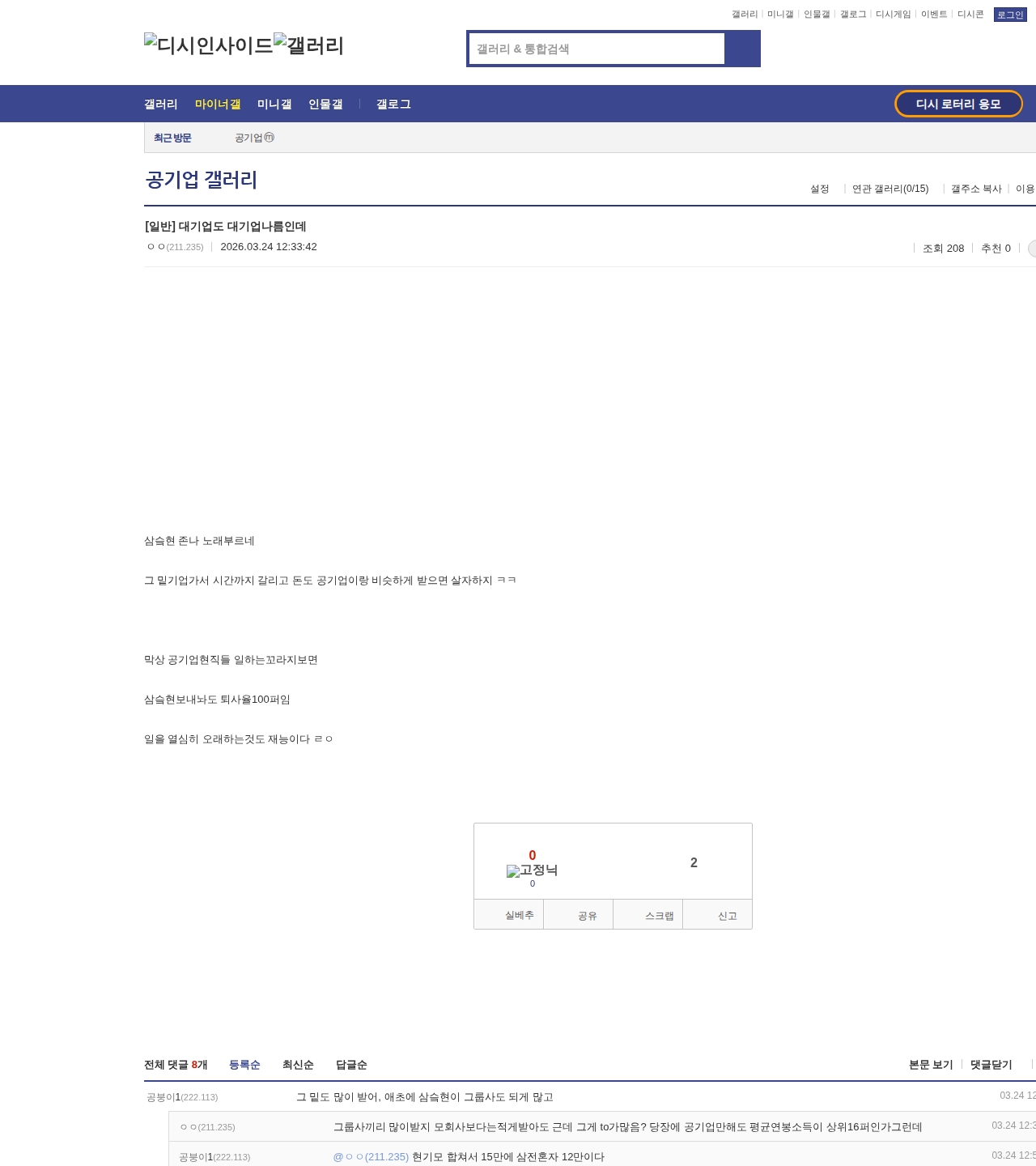Click the line starting 그 밑기업가서 시간까지
Screen dimensions: 1036x1166
click(330, 581)
